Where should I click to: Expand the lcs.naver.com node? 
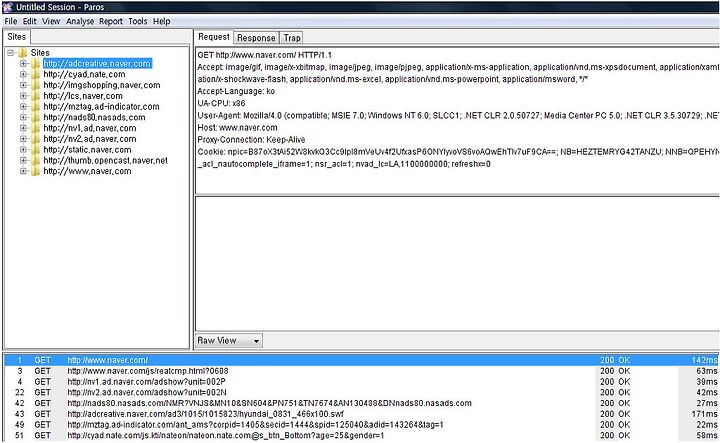[23, 96]
